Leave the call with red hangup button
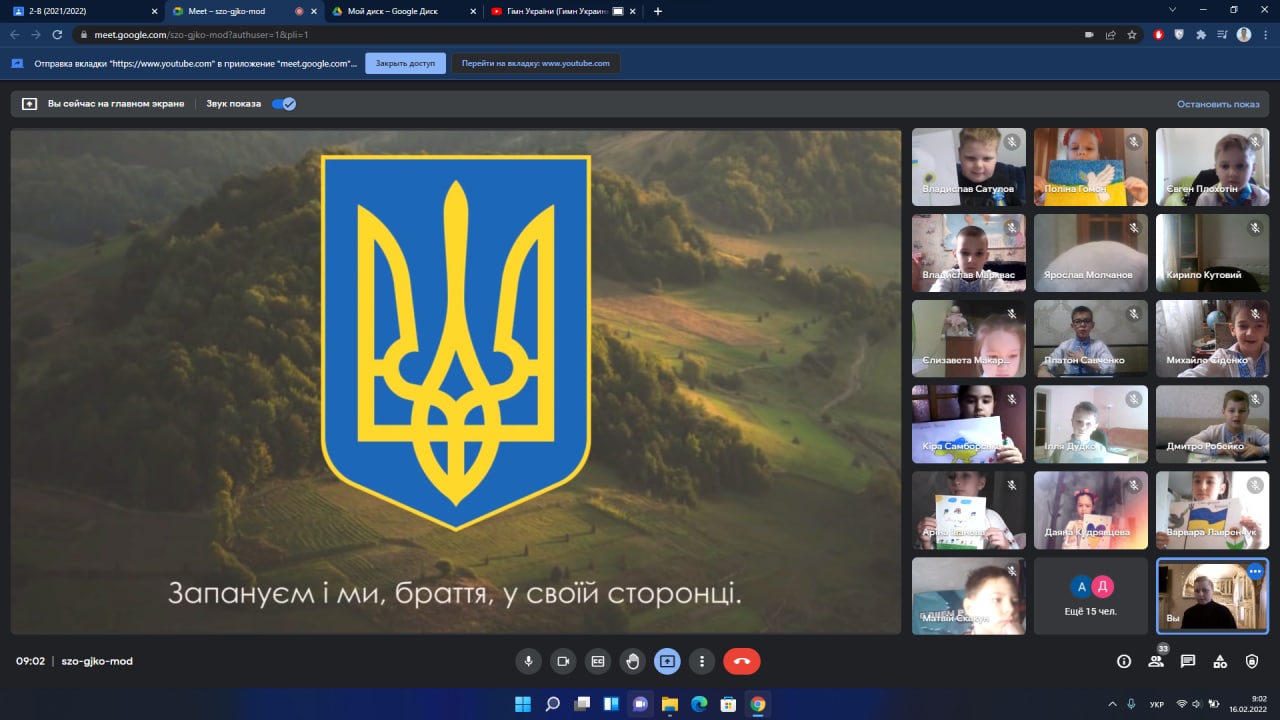The width and height of the screenshot is (1280, 720). tap(742, 661)
